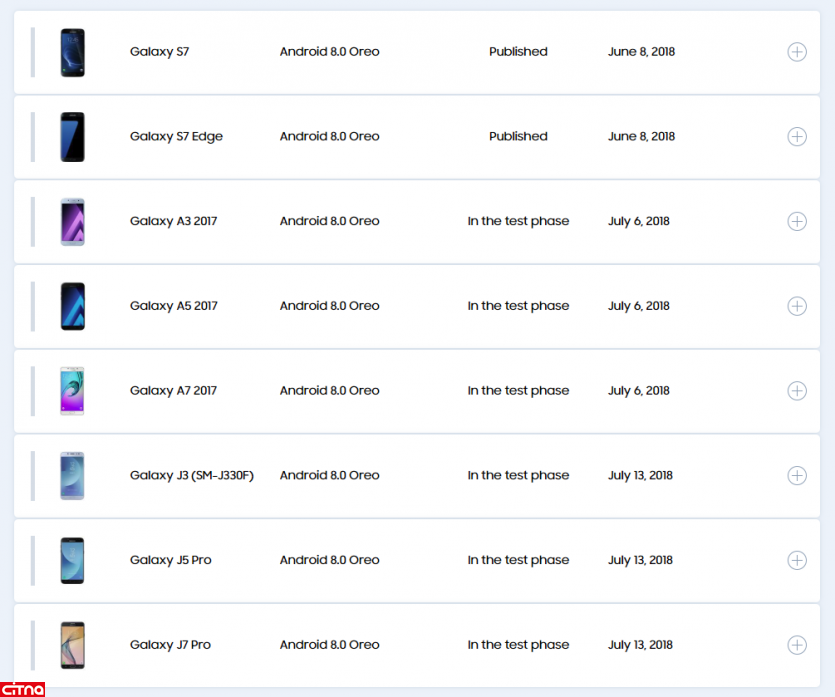This screenshot has width=835, height=697.
Task: Expand the Galaxy S7 Edge row details
Action: [797, 137]
